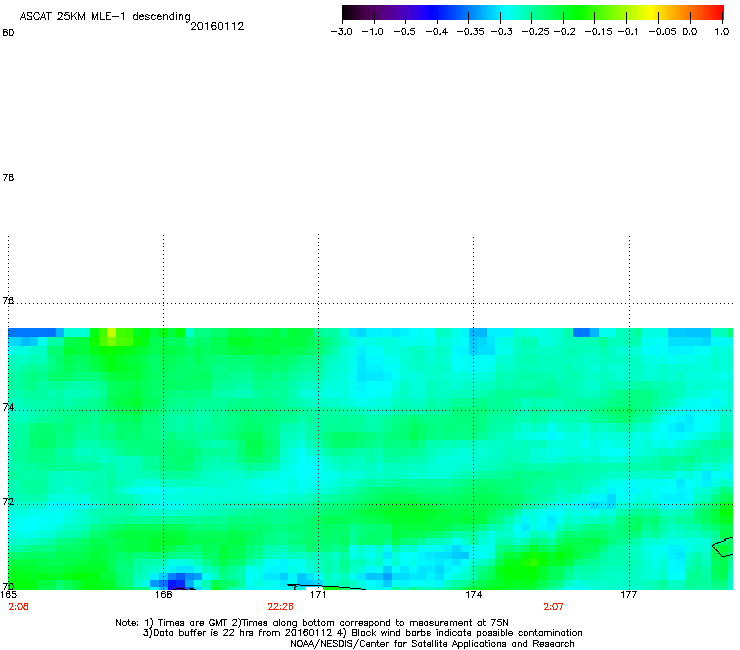Click the 0.0 color scale label
Image resolution: width=740 pixels, height=650 pixels.
point(690,32)
